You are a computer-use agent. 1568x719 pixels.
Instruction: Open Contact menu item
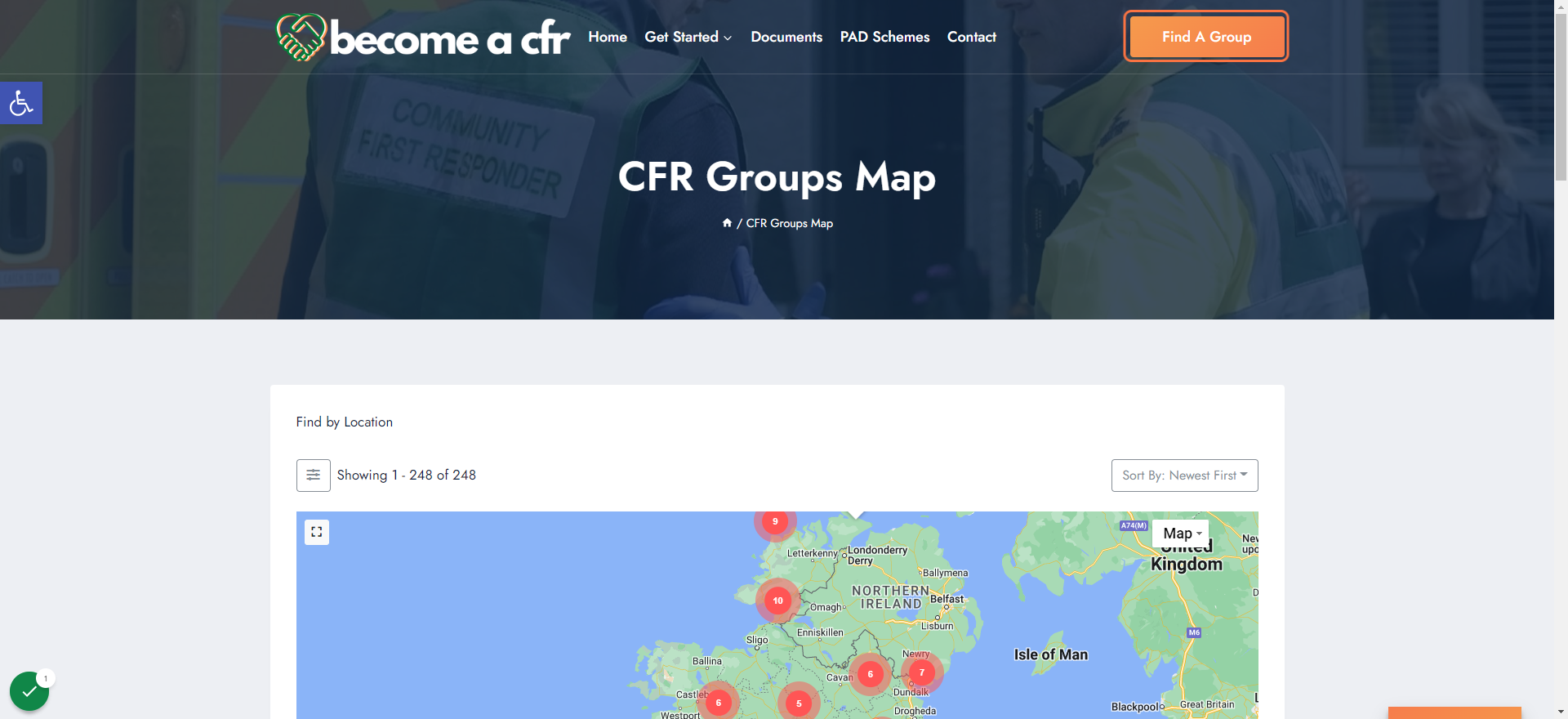pyautogui.click(x=972, y=37)
